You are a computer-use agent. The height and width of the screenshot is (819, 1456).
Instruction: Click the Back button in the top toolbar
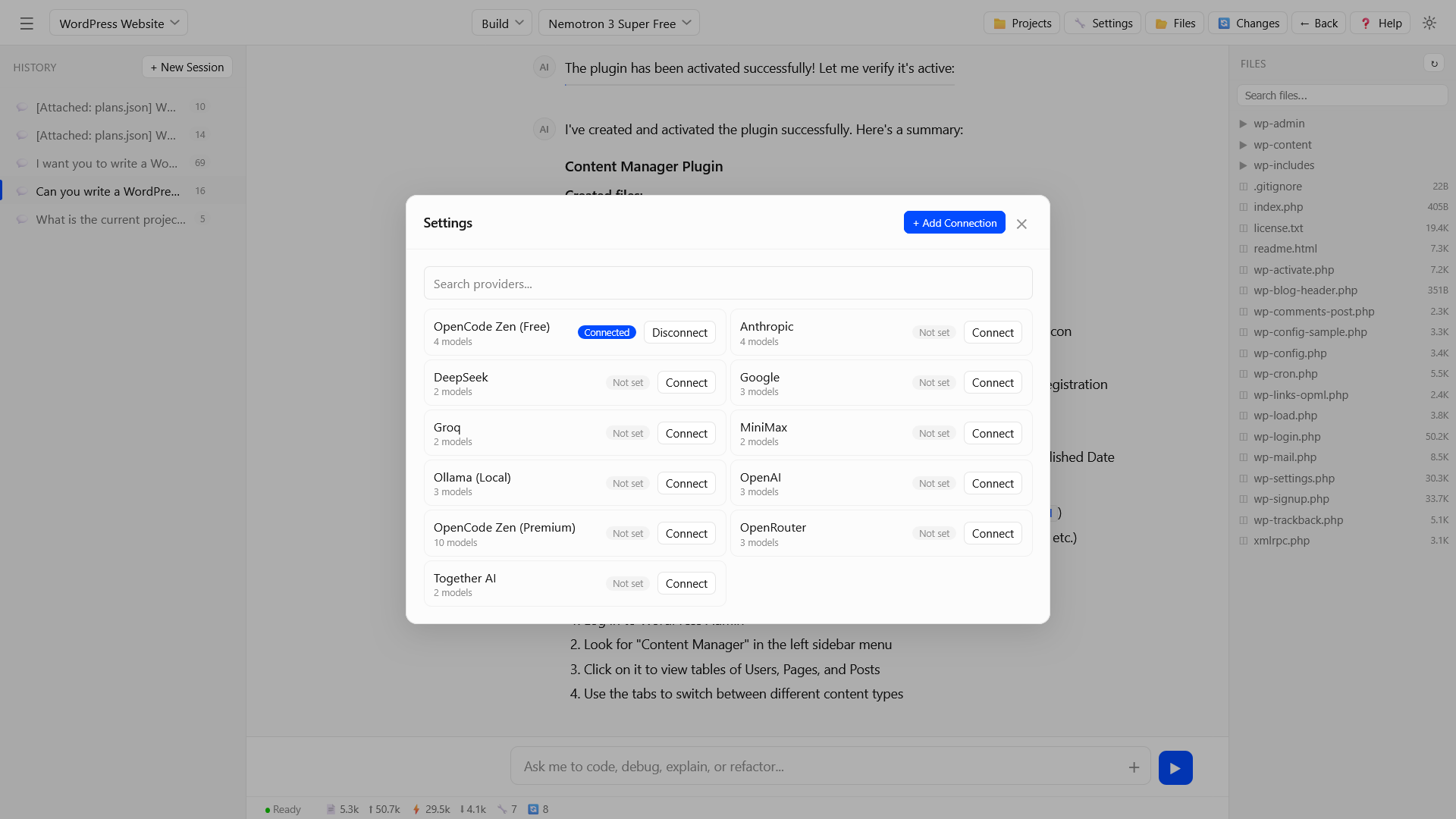tap(1319, 23)
